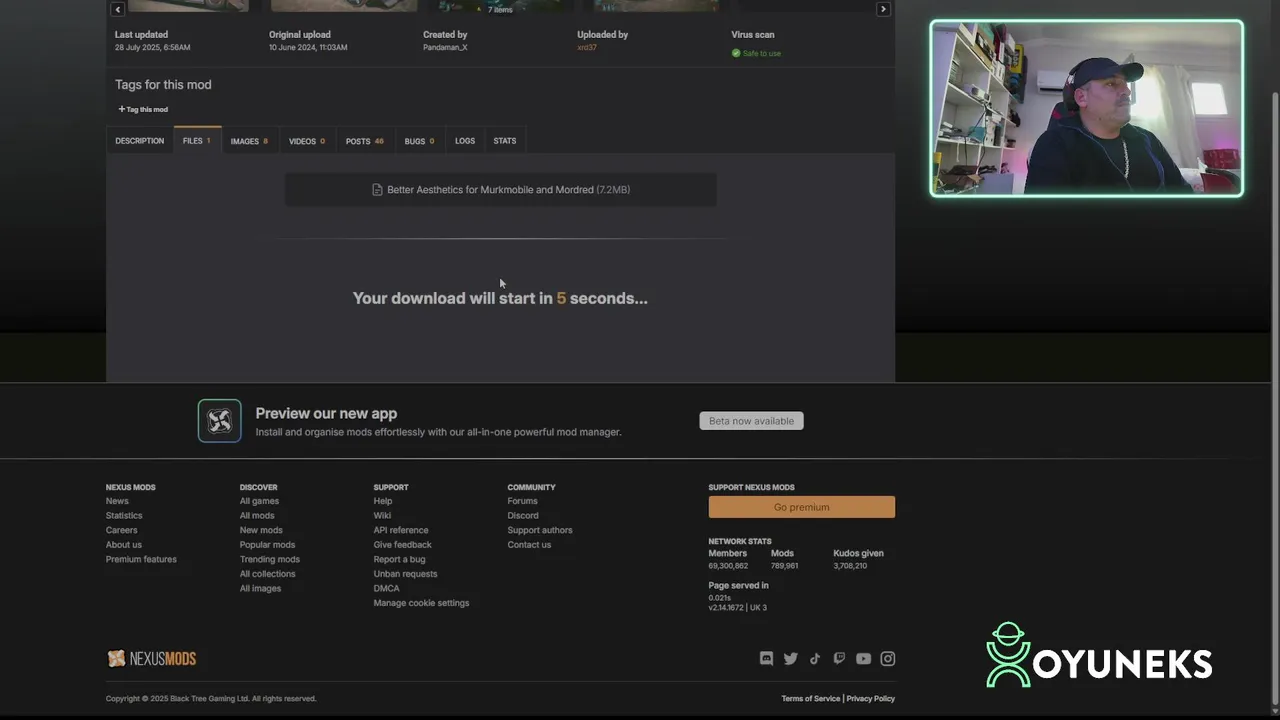Open the API reference link
Viewport: 1280px width, 720px height.
tap(401, 530)
